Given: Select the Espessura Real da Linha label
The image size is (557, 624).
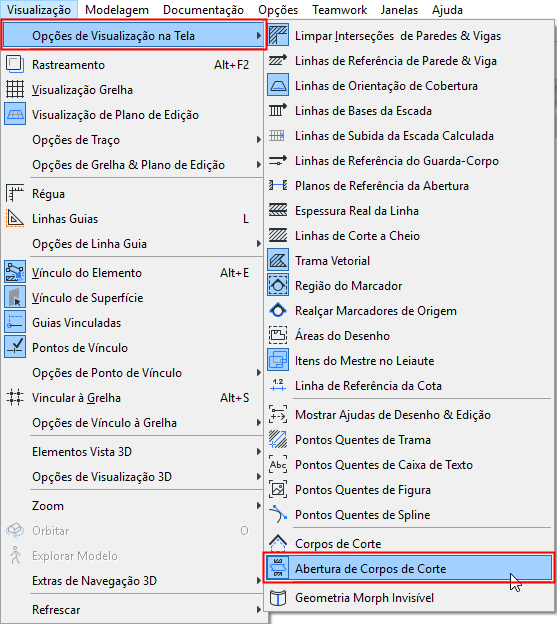Looking at the screenshot, I should 356,211.
